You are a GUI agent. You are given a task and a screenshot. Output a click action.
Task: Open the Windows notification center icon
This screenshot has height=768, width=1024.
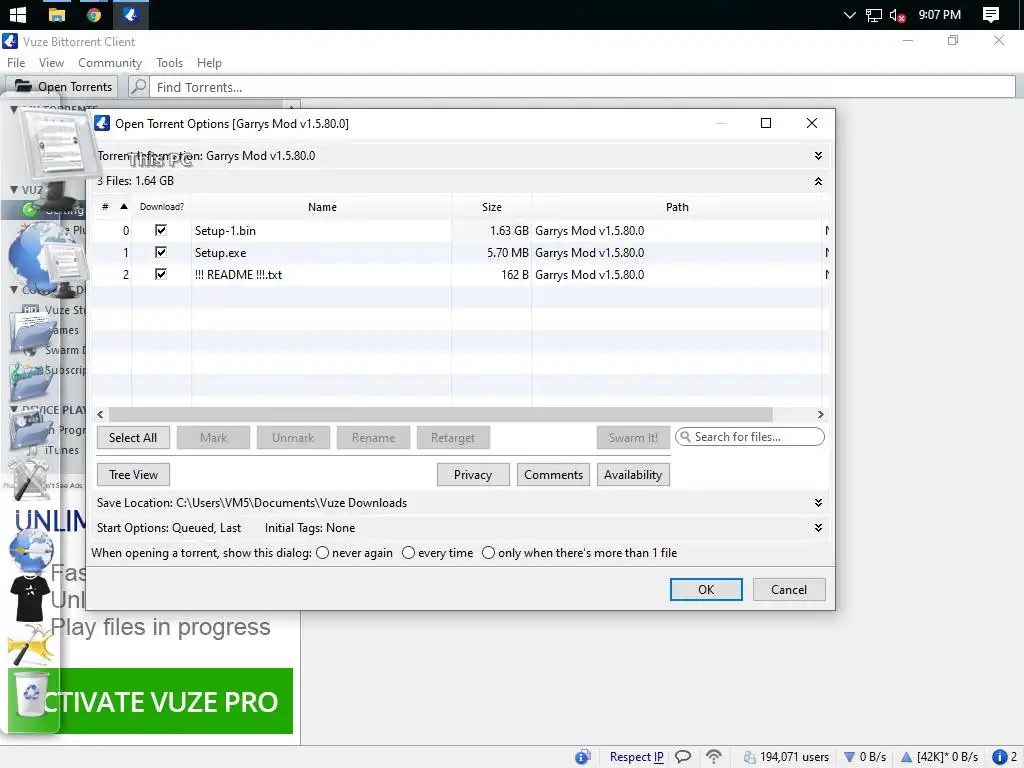click(991, 14)
